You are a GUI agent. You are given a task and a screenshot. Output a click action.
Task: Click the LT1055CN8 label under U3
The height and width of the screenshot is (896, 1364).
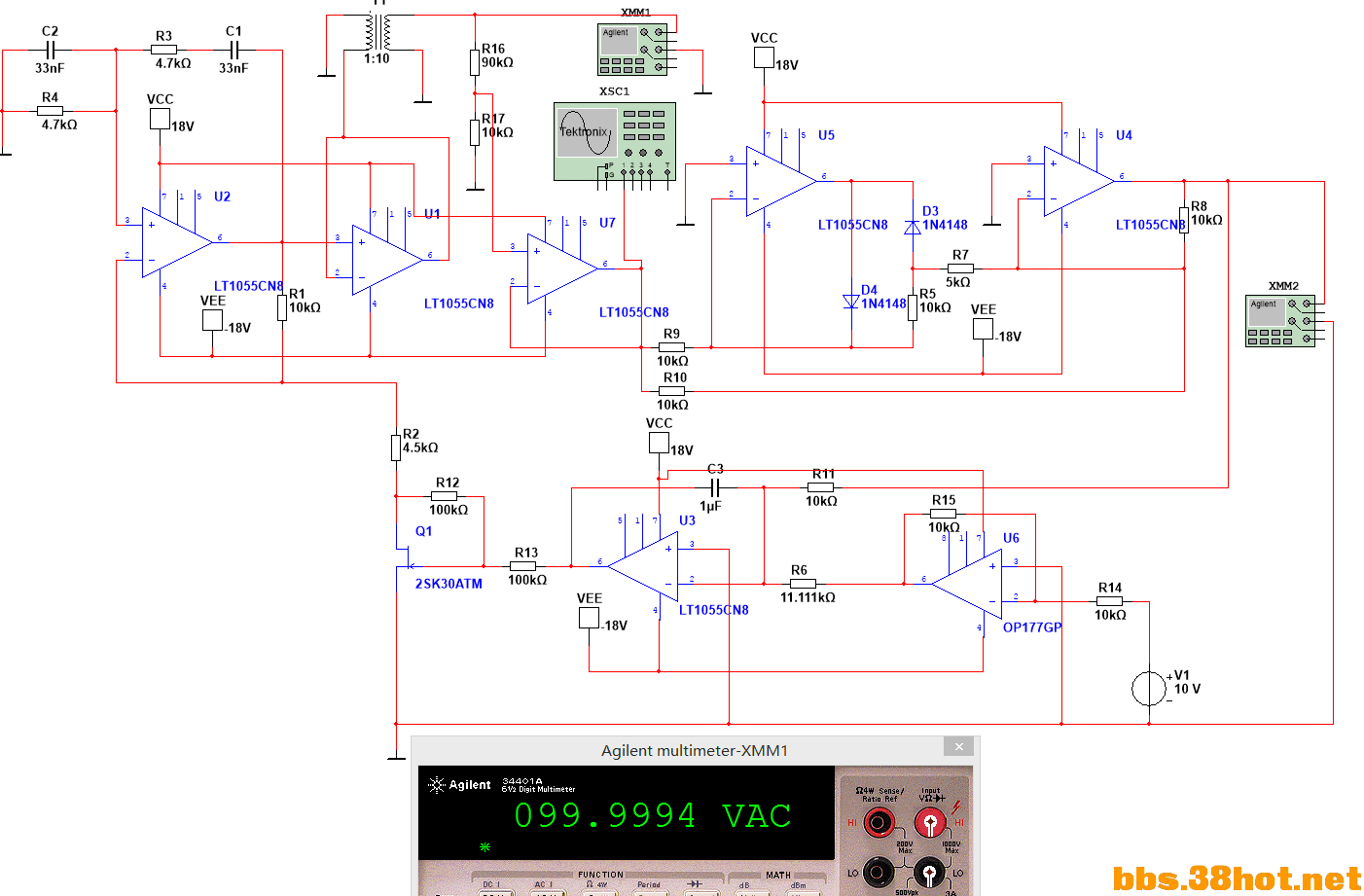714,610
